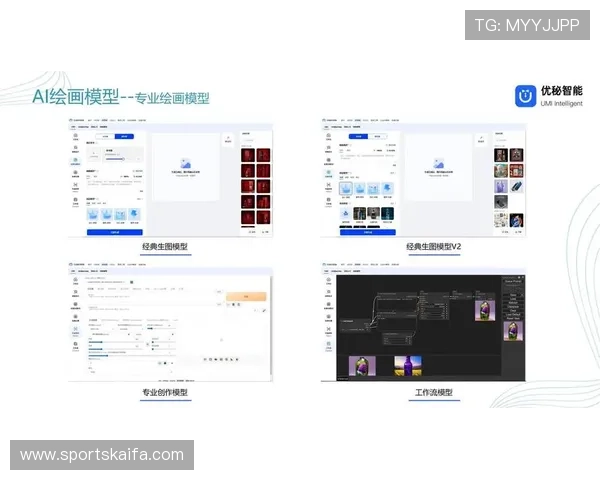The height and width of the screenshot is (480, 600).
Task: Click Clipspace in the 工作流模型 menu
Action: tap(513, 307)
